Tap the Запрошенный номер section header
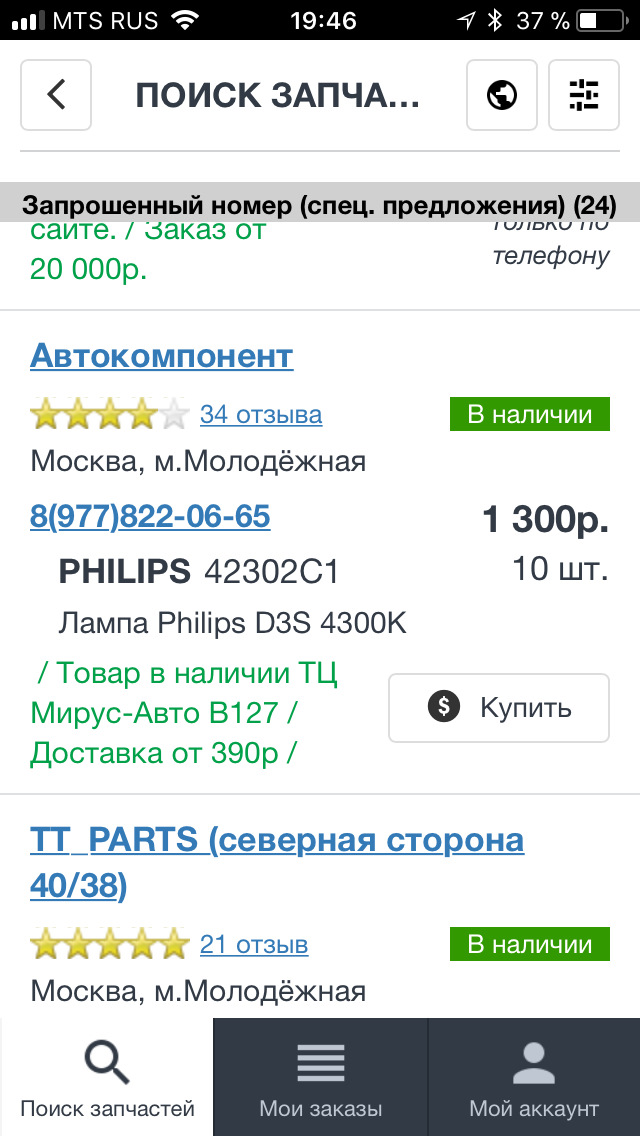This screenshot has height=1136, width=640. (x=320, y=206)
